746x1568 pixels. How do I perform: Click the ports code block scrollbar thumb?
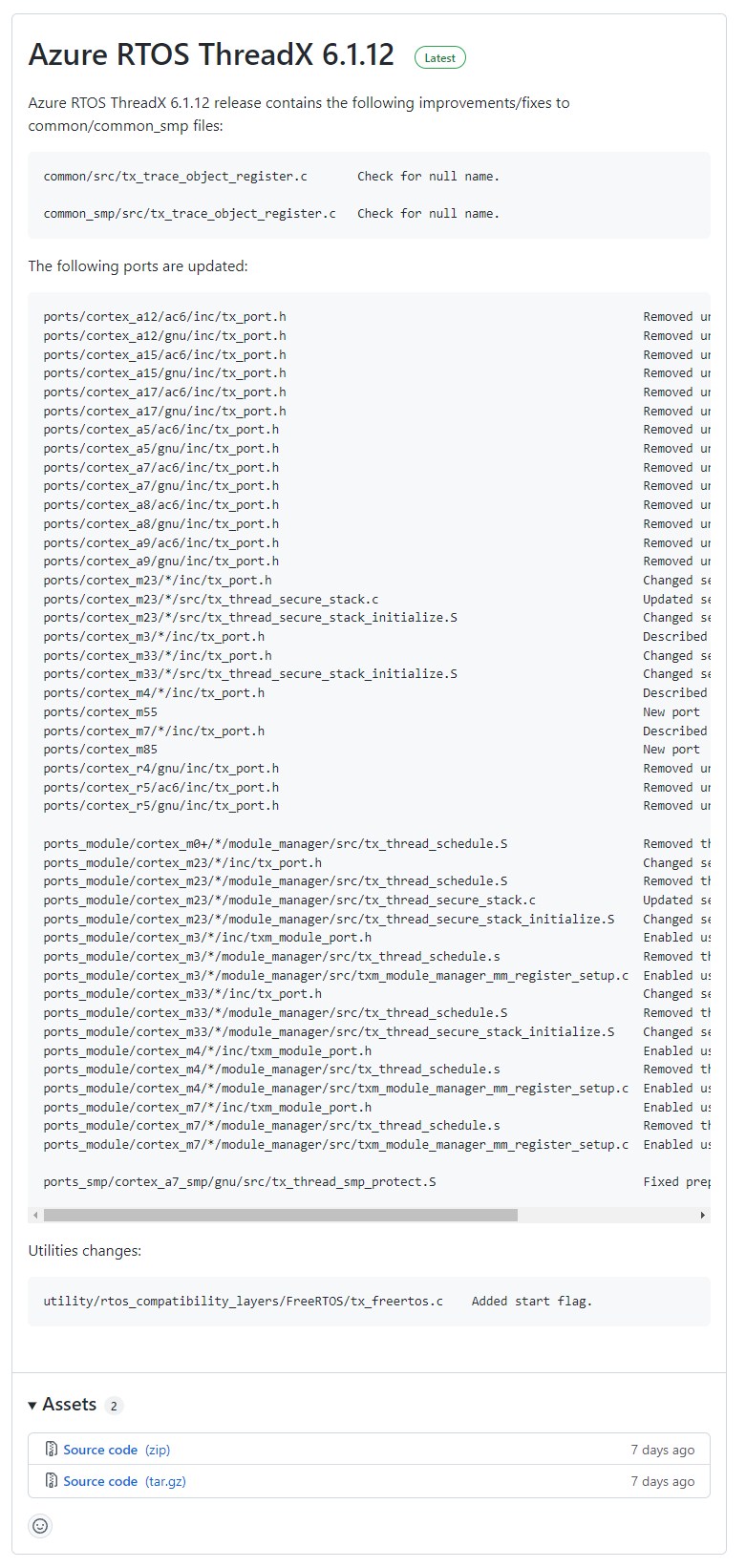coord(281,1216)
